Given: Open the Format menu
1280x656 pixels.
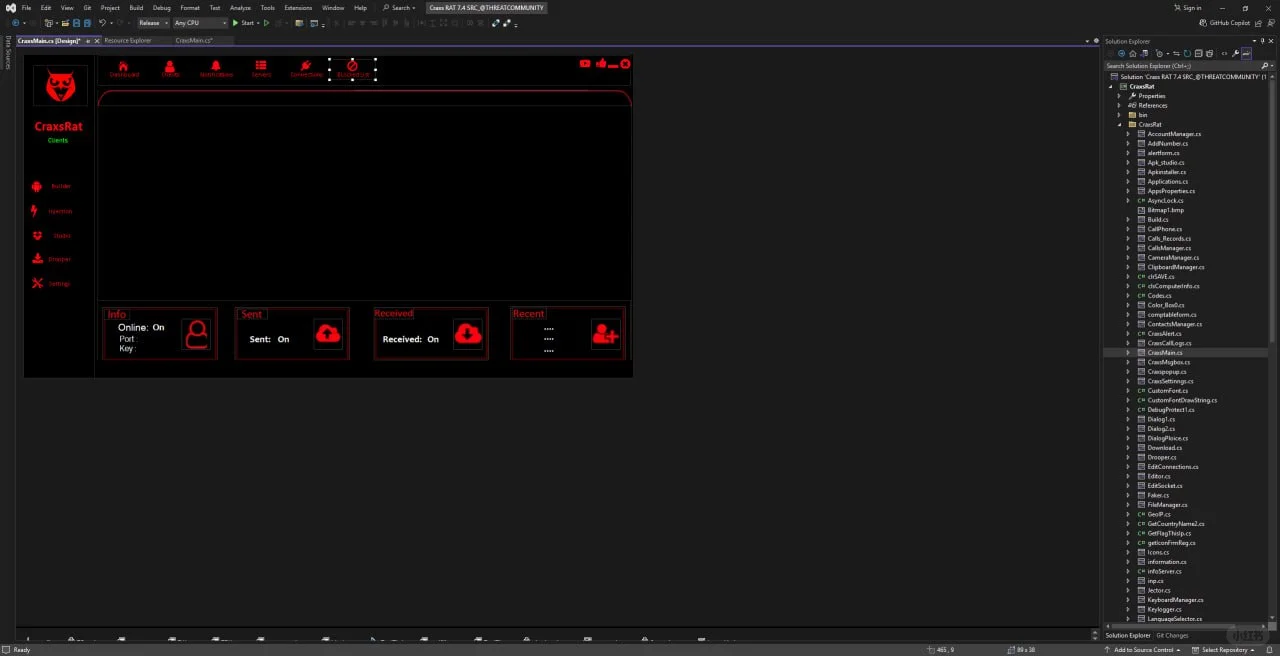Looking at the screenshot, I should pyautogui.click(x=190, y=7).
